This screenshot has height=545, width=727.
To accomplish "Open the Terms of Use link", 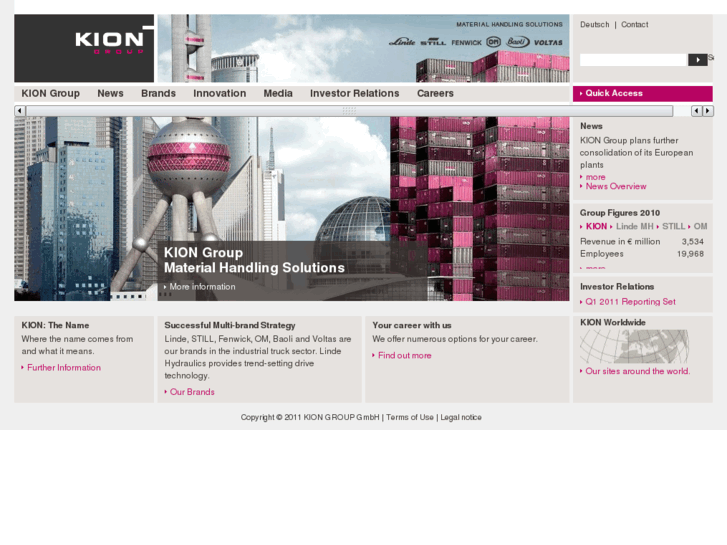I will point(410,417).
